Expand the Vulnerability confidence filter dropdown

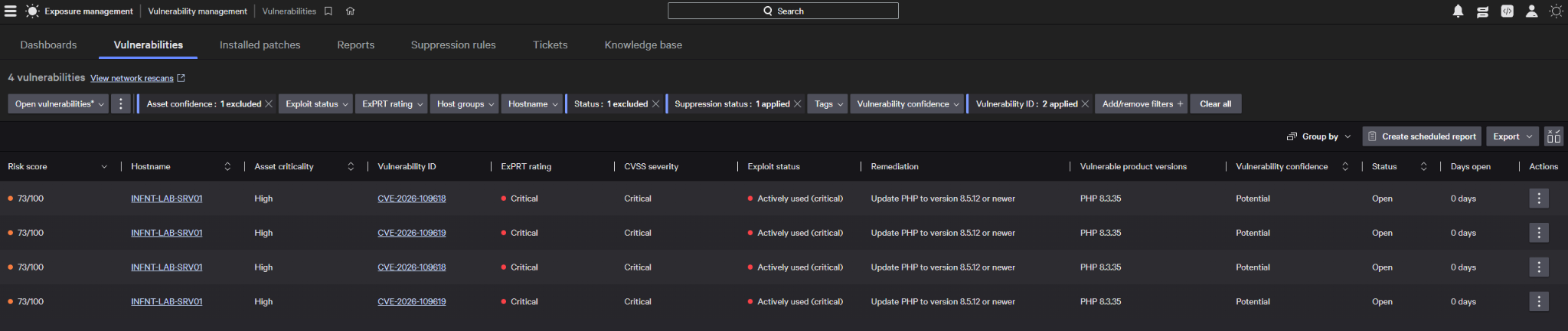coord(908,103)
